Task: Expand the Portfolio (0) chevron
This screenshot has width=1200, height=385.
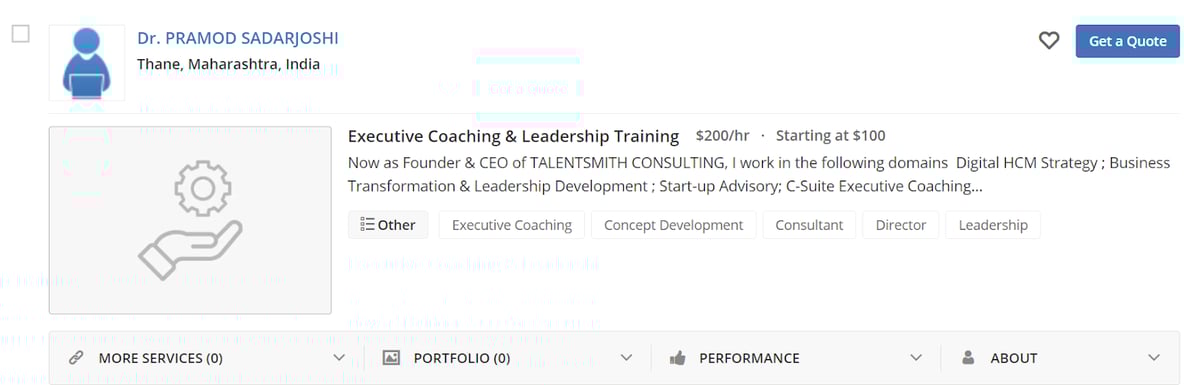Action: (x=626, y=358)
